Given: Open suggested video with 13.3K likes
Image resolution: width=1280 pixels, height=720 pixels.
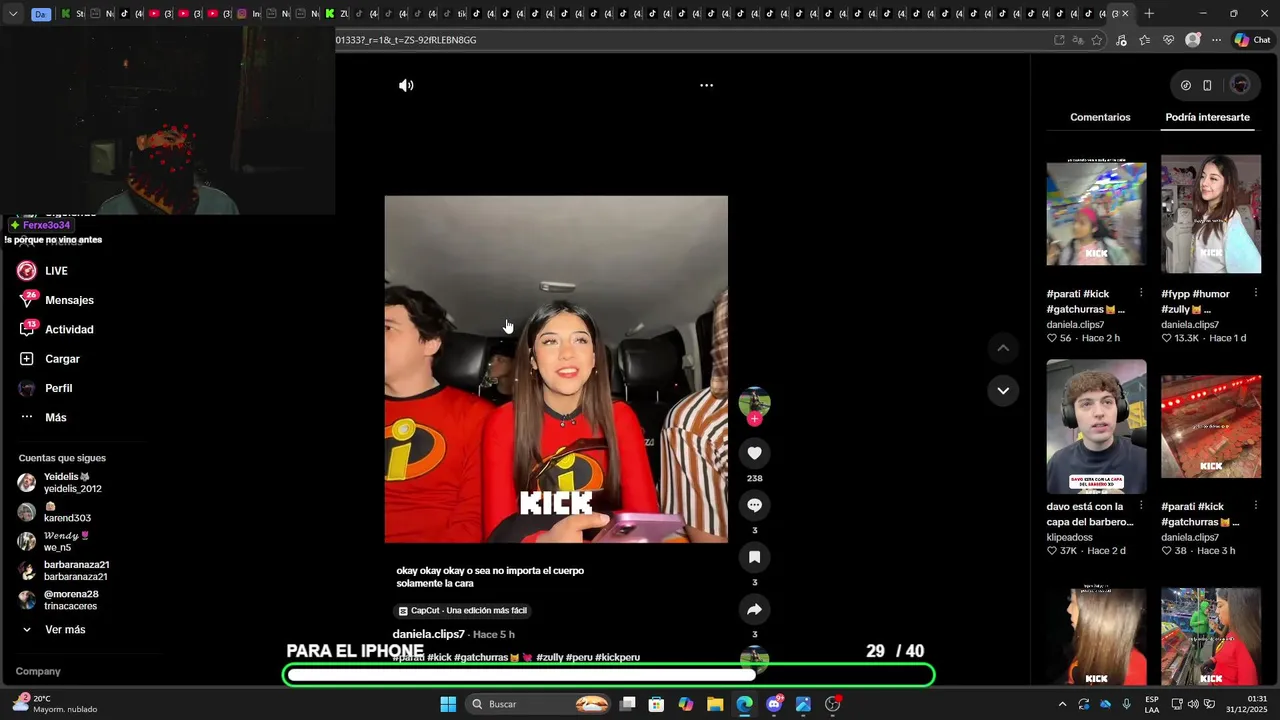Looking at the screenshot, I should pyautogui.click(x=1211, y=214).
